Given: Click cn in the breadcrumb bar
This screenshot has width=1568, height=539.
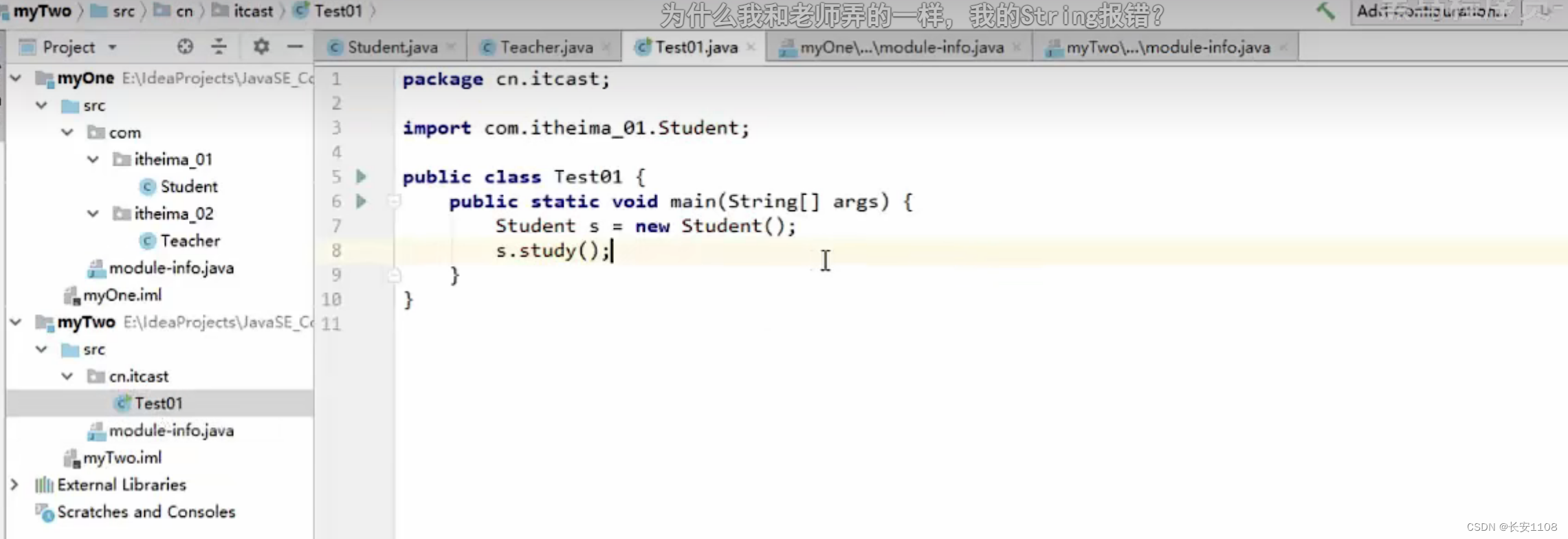Looking at the screenshot, I should click(184, 11).
